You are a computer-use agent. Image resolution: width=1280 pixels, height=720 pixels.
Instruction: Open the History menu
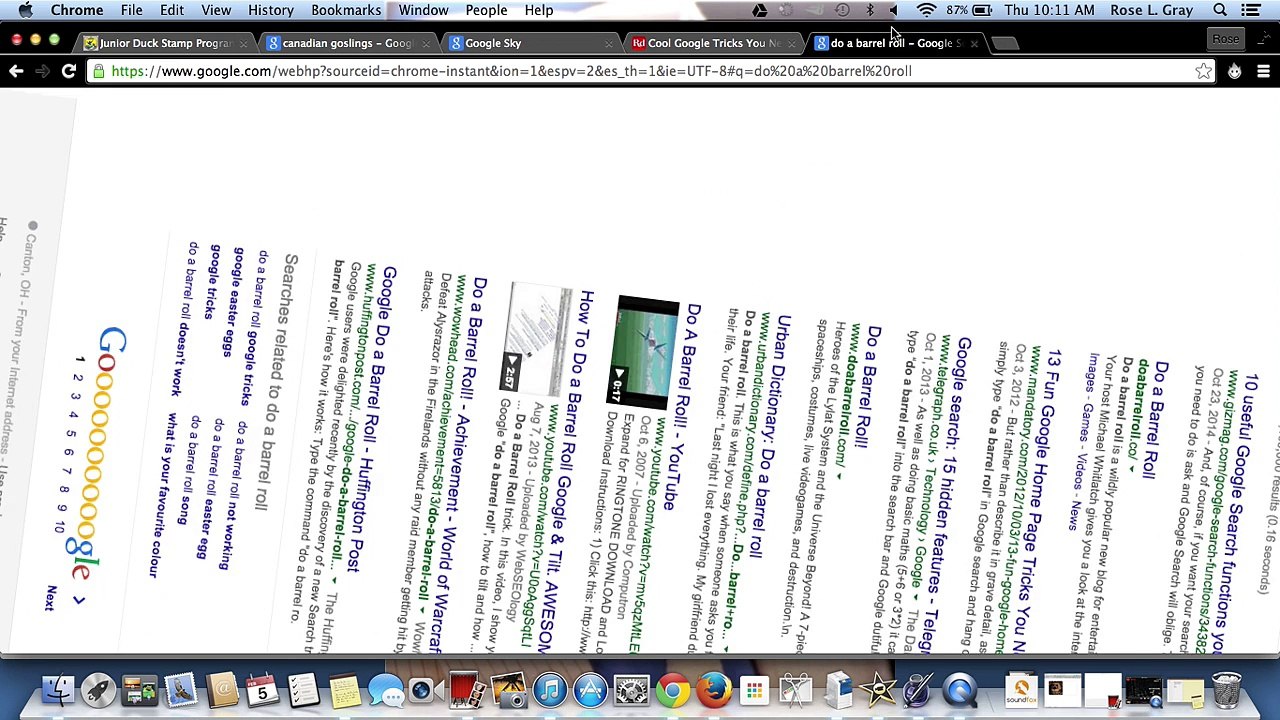click(271, 10)
